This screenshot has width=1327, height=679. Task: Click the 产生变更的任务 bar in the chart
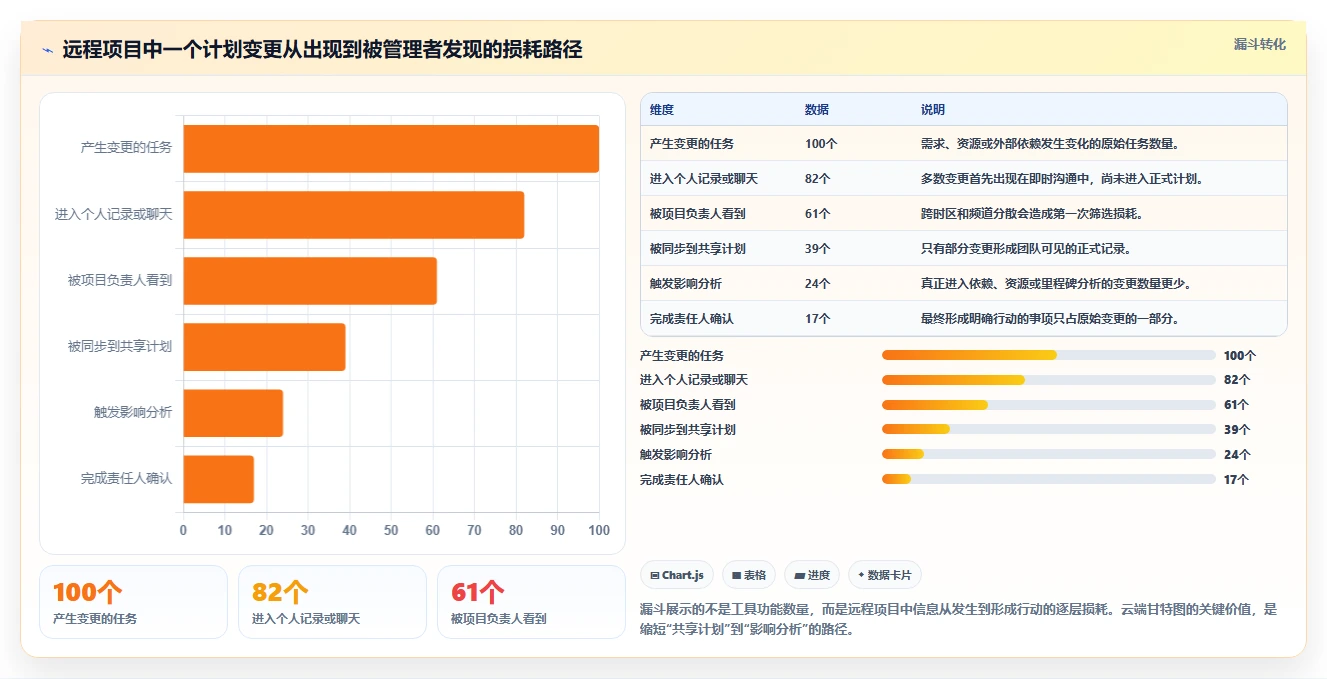391,148
